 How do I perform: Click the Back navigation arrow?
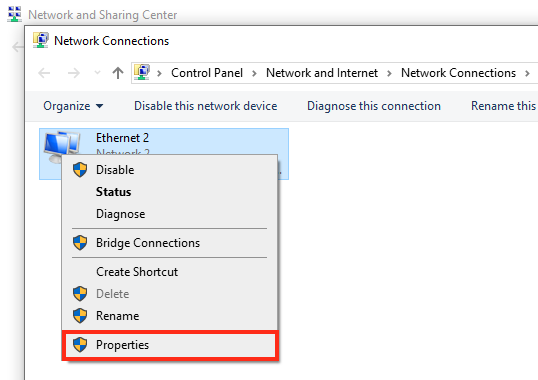44,73
